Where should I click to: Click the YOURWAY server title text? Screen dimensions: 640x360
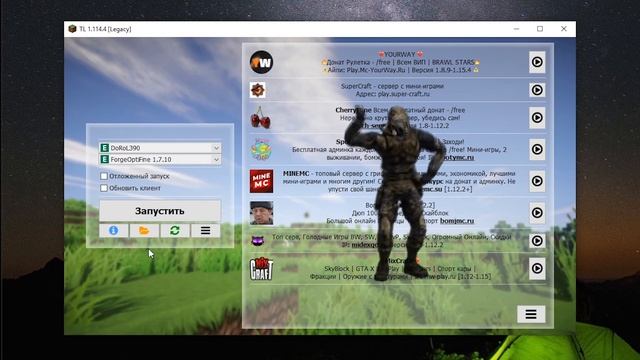click(x=400, y=54)
